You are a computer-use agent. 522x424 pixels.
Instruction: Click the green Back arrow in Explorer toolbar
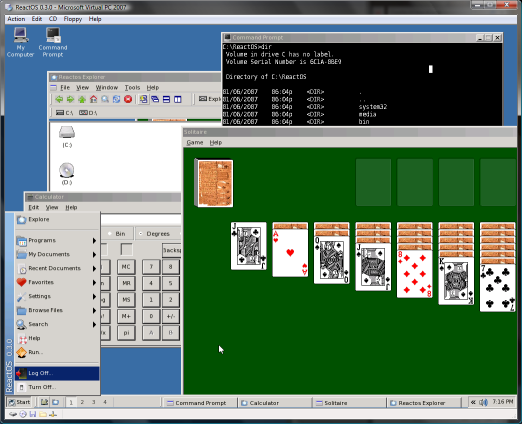pos(59,99)
